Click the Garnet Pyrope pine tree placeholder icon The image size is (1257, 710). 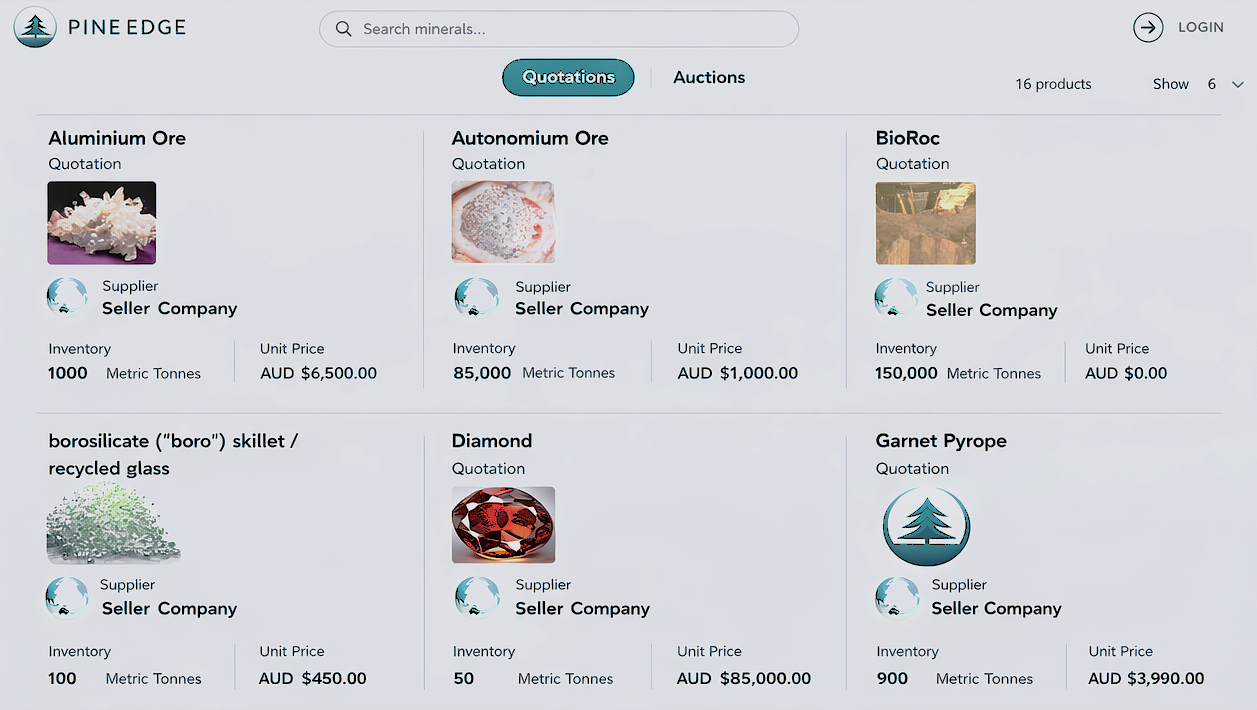point(926,525)
